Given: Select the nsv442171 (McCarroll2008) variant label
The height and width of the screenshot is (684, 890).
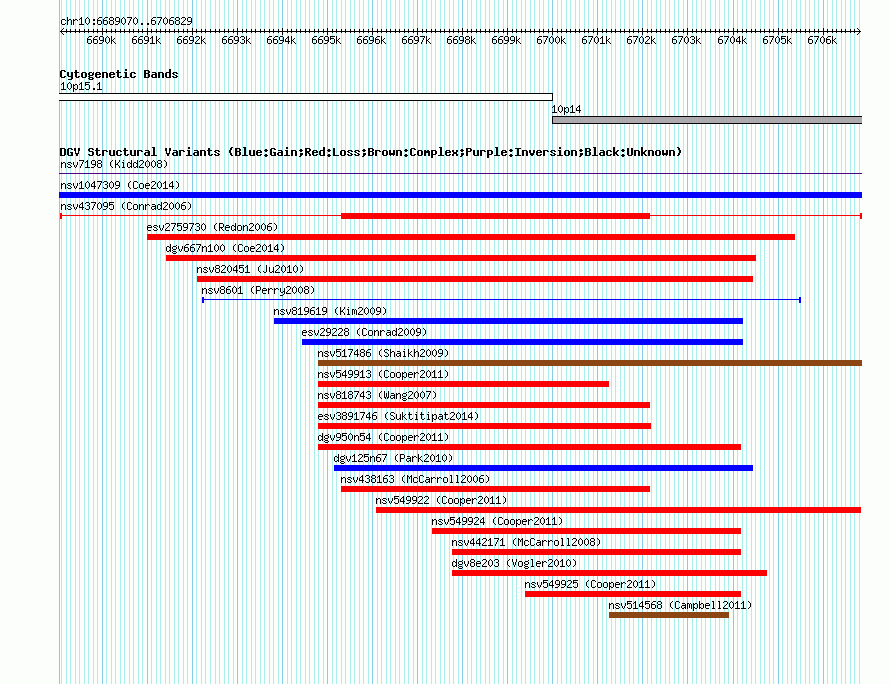Looking at the screenshot, I should [x=526, y=543].
